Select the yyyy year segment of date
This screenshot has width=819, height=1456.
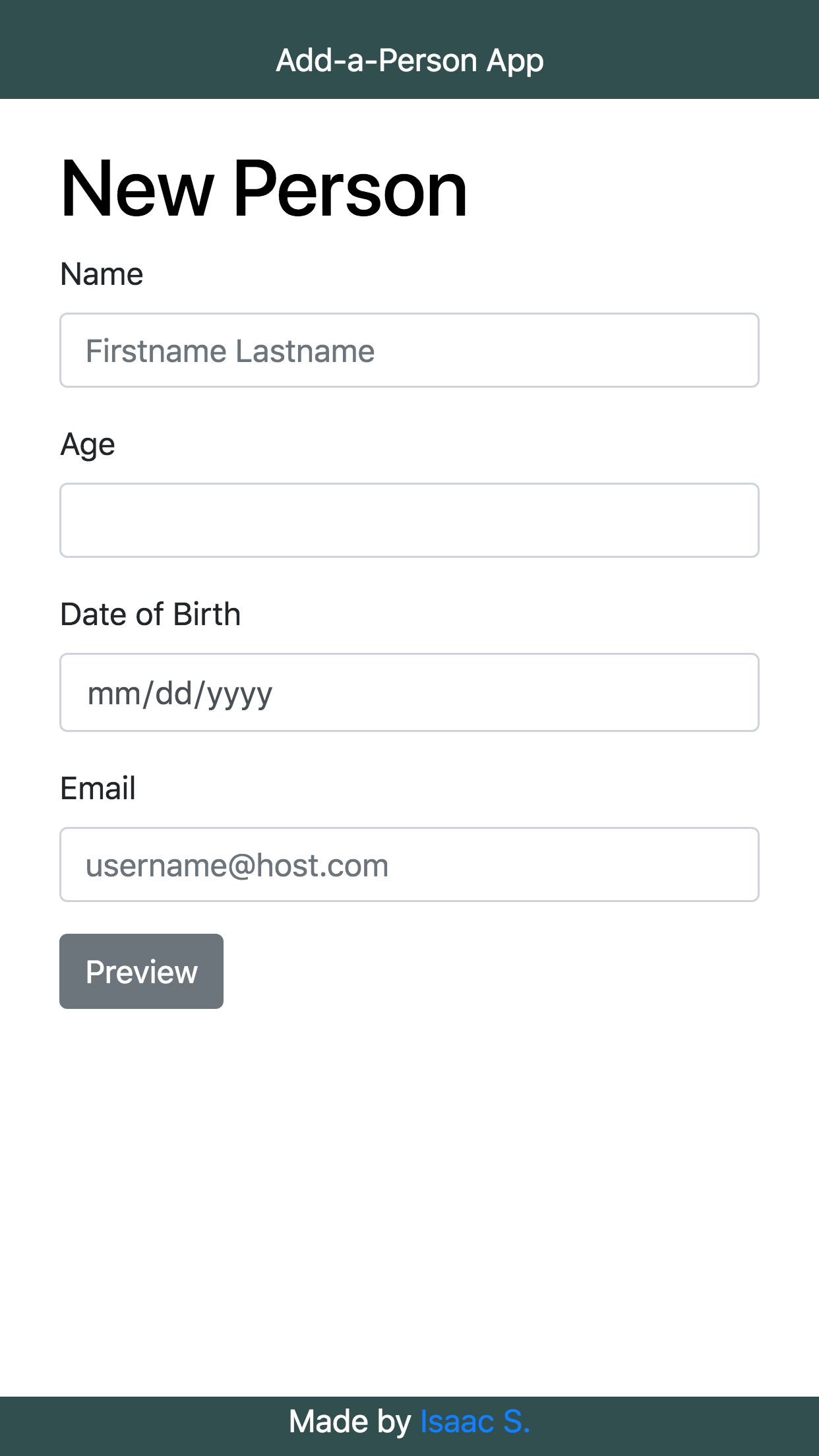click(239, 694)
